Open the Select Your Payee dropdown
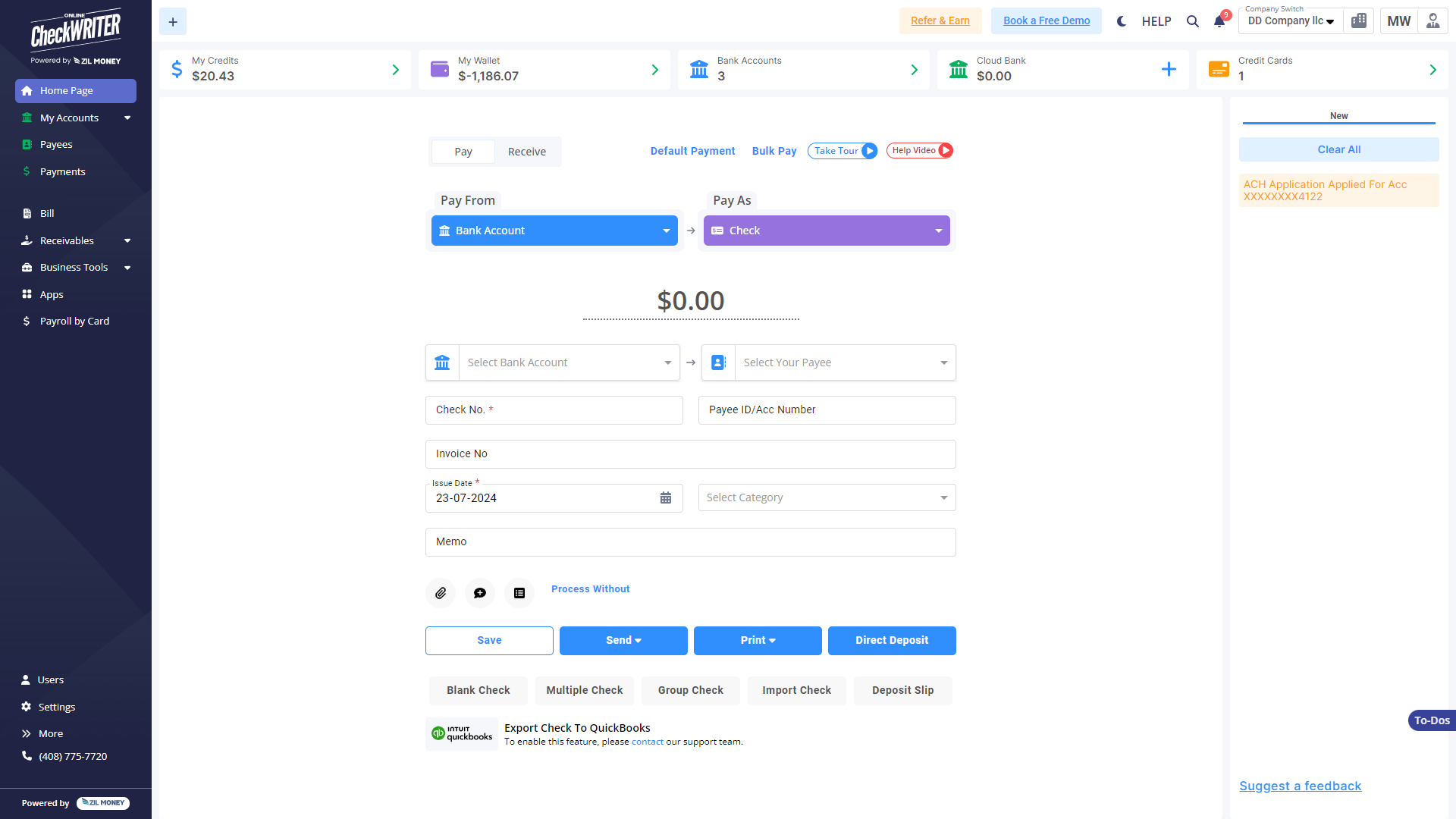The width and height of the screenshot is (1456, 819). coord(844,362)
